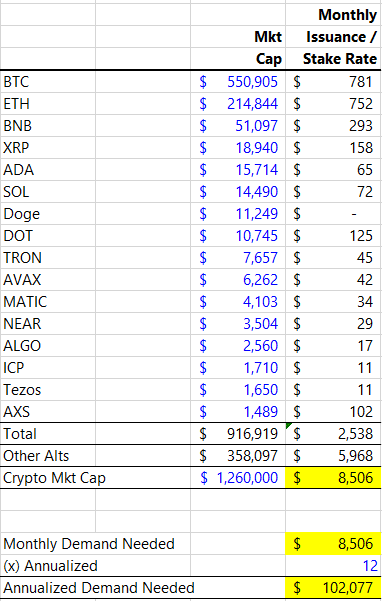Select the Crypto Mkt Cap 1,260,000 cell
This screenshot has height=601, width=382.
coord(238,478)
